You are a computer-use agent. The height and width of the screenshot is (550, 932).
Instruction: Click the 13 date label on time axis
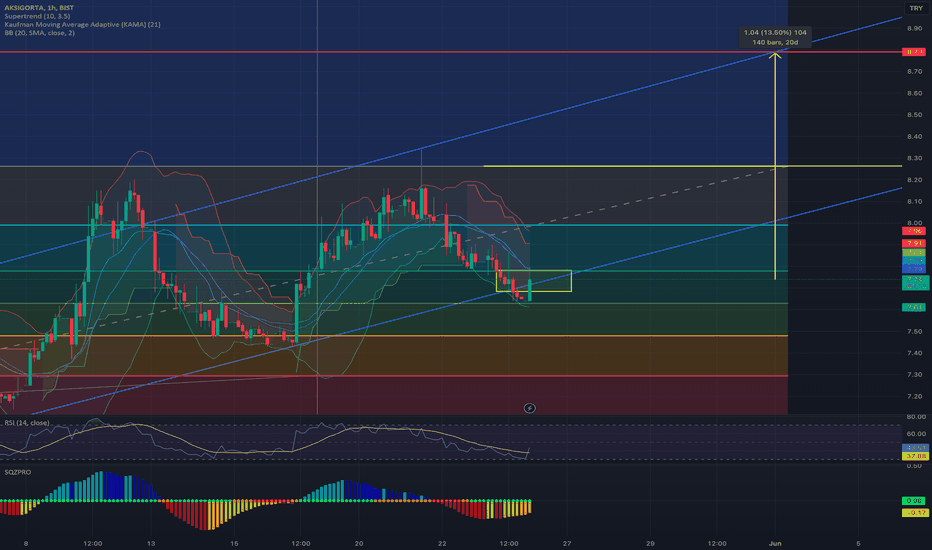tap(151, 543)
